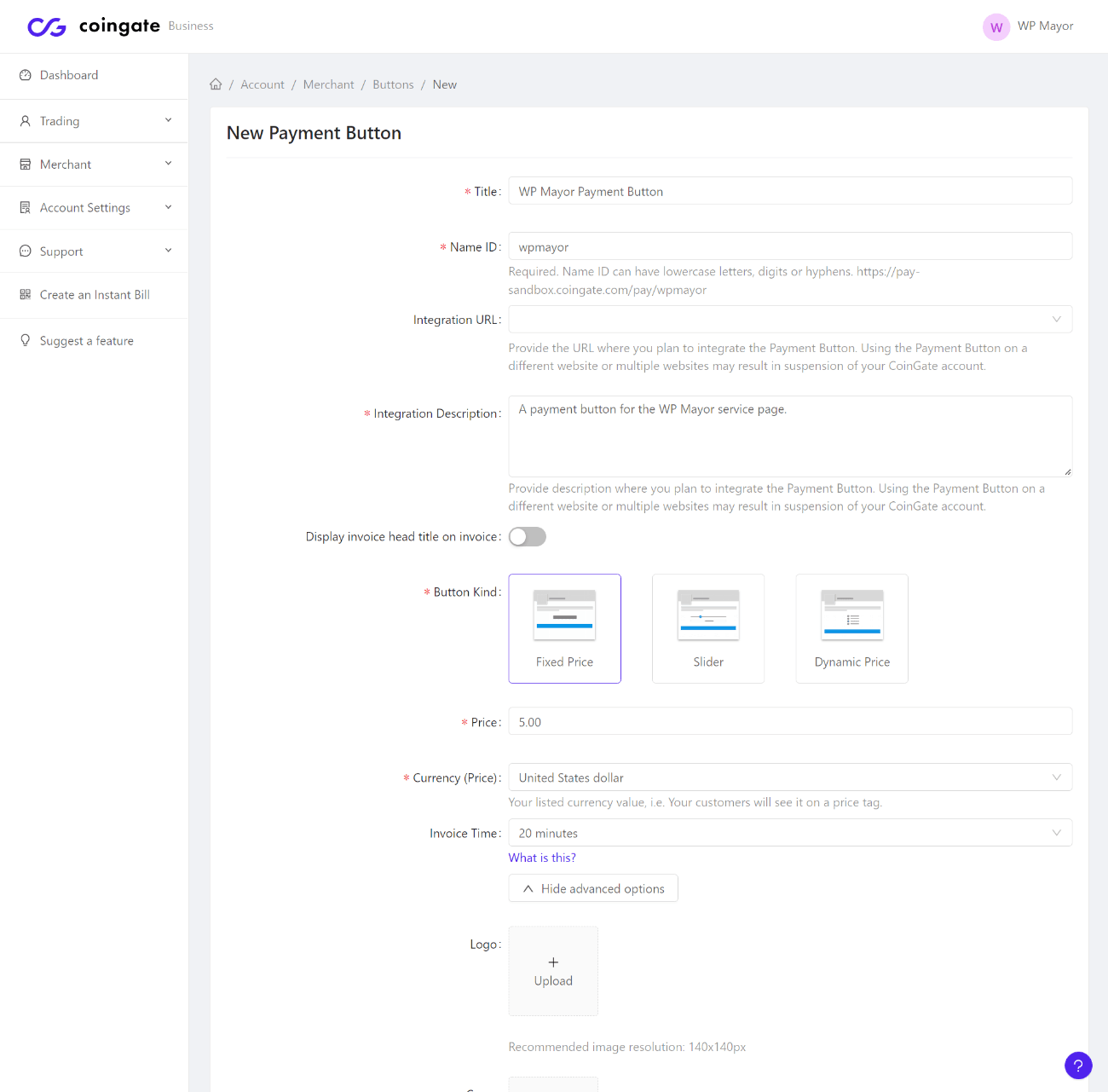1108x1092 pixels.
Task: Click the Suggest a feature lightbulb icon
Action: (x=26, y=341)
